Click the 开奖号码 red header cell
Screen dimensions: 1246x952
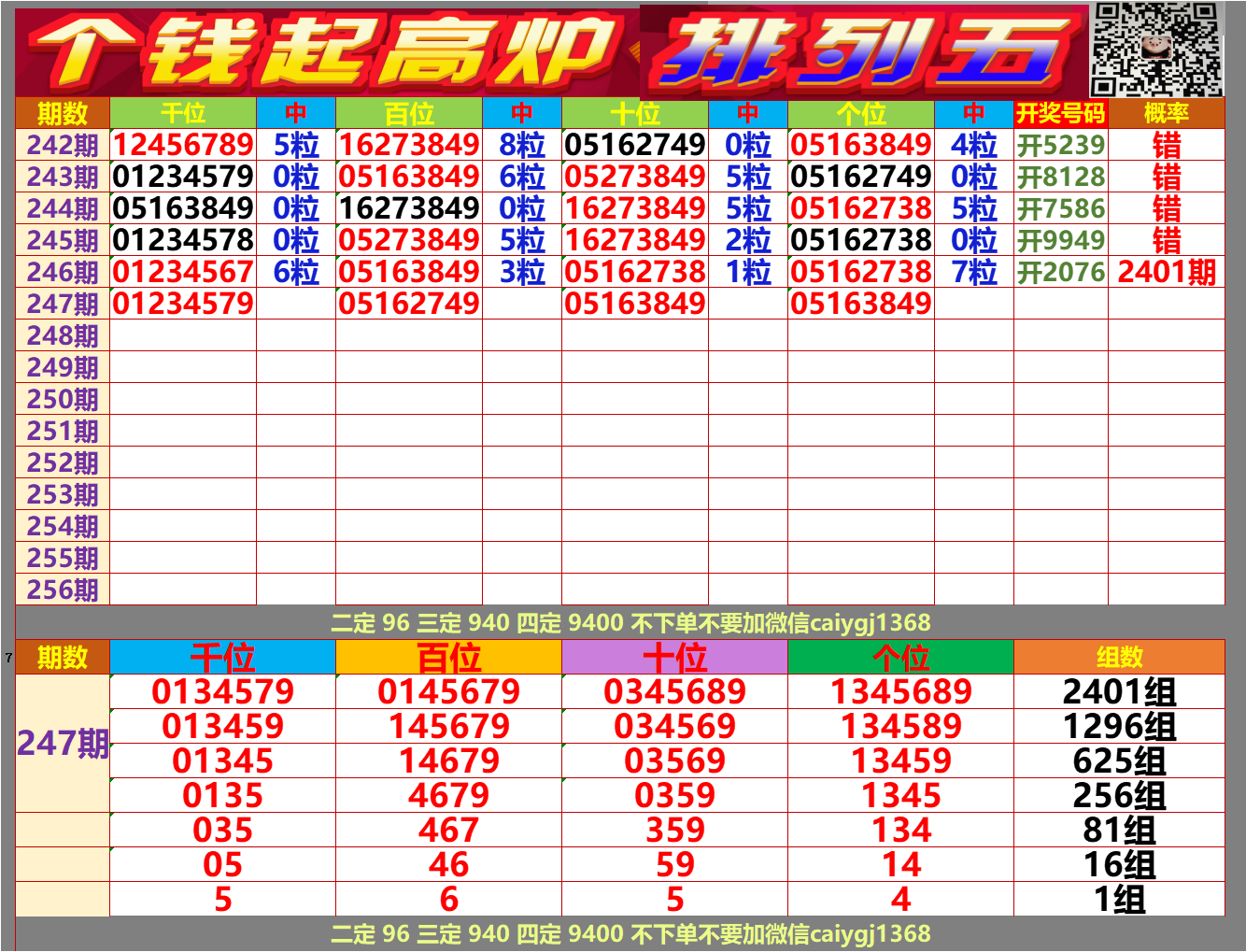tap(1060, 113)
